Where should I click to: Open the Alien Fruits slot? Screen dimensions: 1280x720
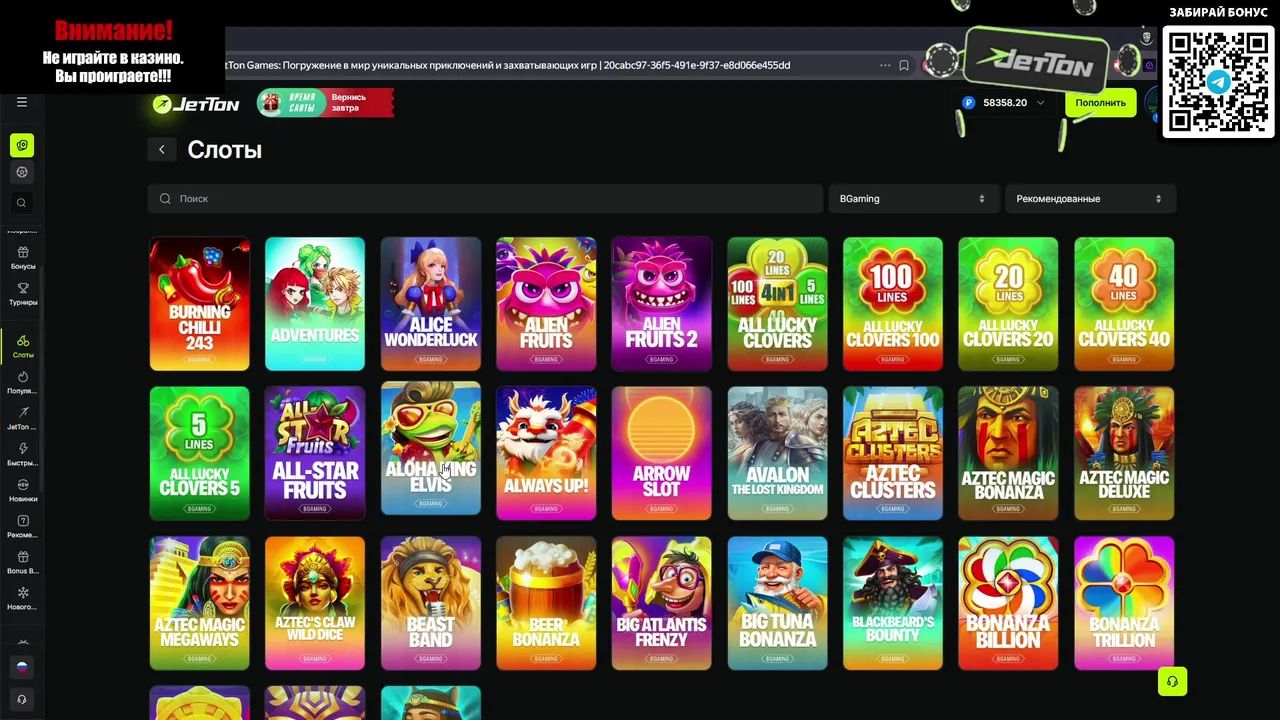(x=546, y=304)
